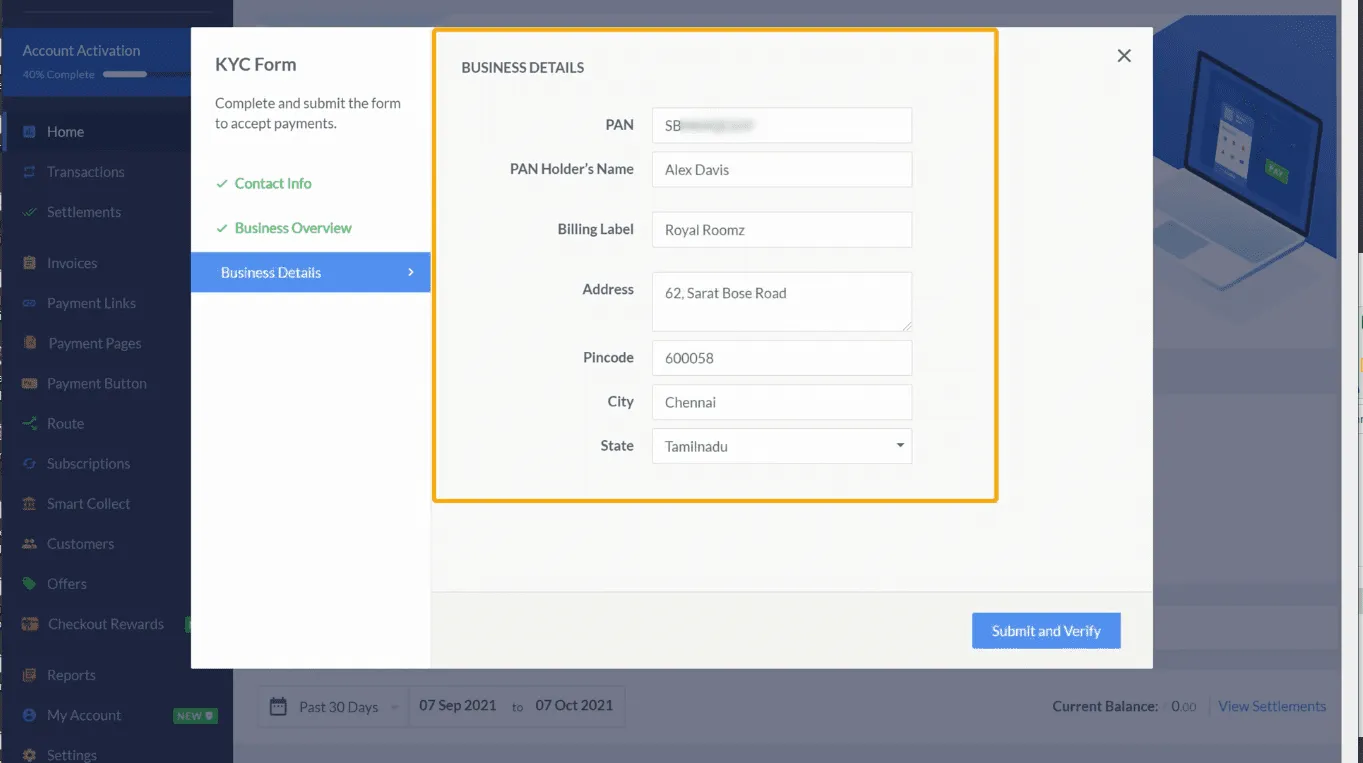Focus the Pincode input field

point(781,358)
